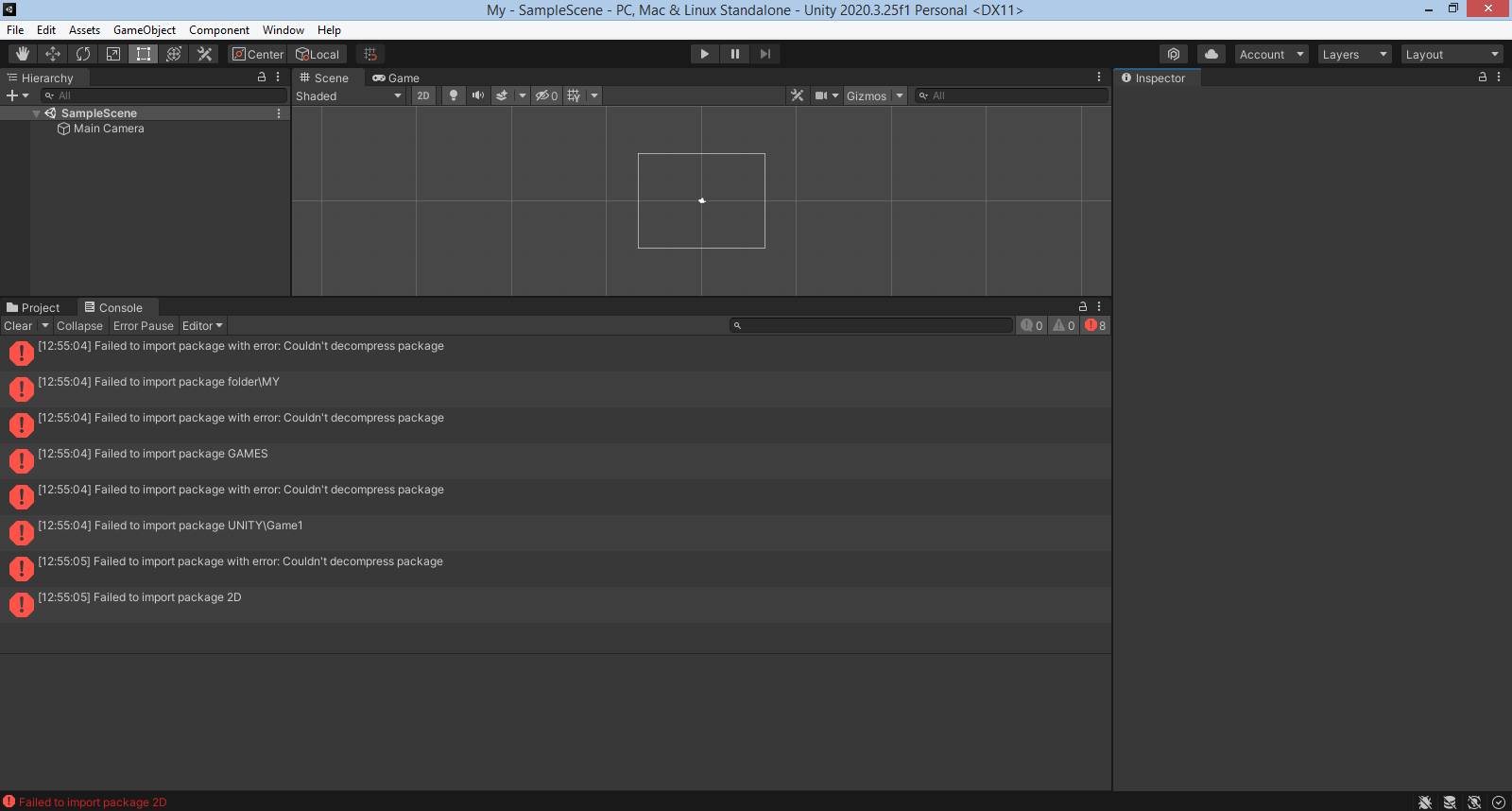Screen dimensions: 1512x811
Task: Open Hierarchy panel options menu
Action: (278, 78)
